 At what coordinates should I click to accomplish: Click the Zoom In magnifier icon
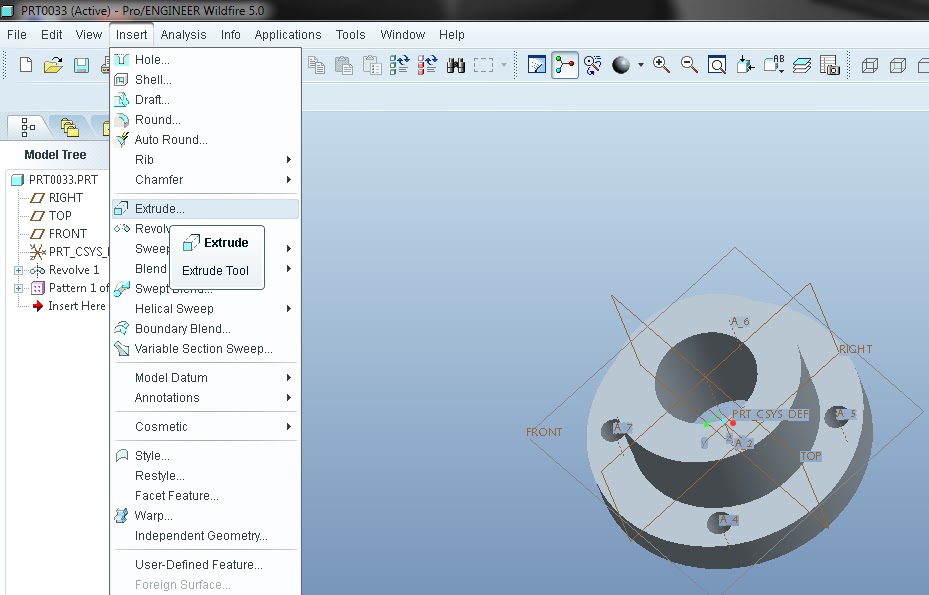(661, 65)
